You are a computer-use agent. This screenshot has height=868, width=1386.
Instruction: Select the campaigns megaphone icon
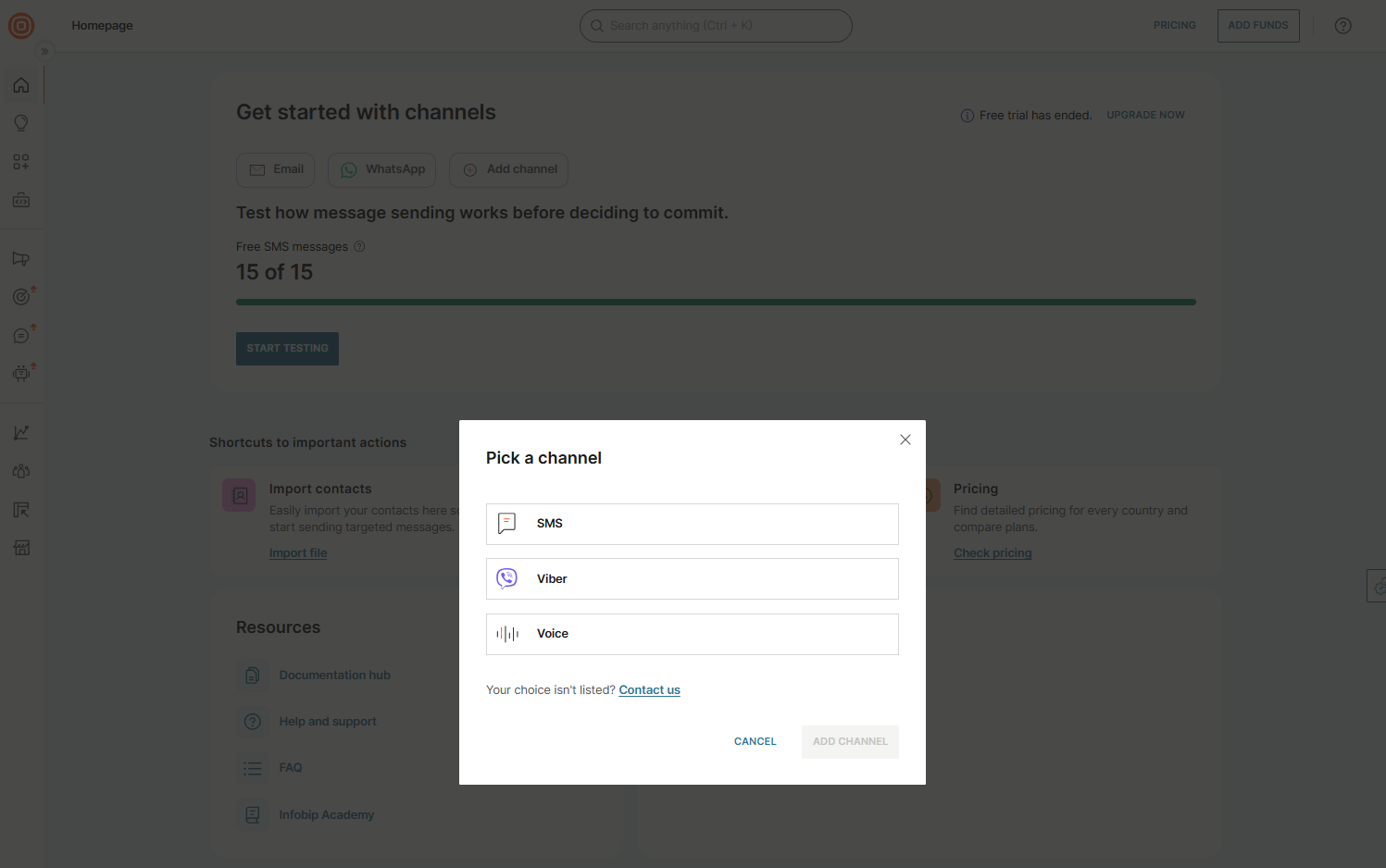(20, 258)
